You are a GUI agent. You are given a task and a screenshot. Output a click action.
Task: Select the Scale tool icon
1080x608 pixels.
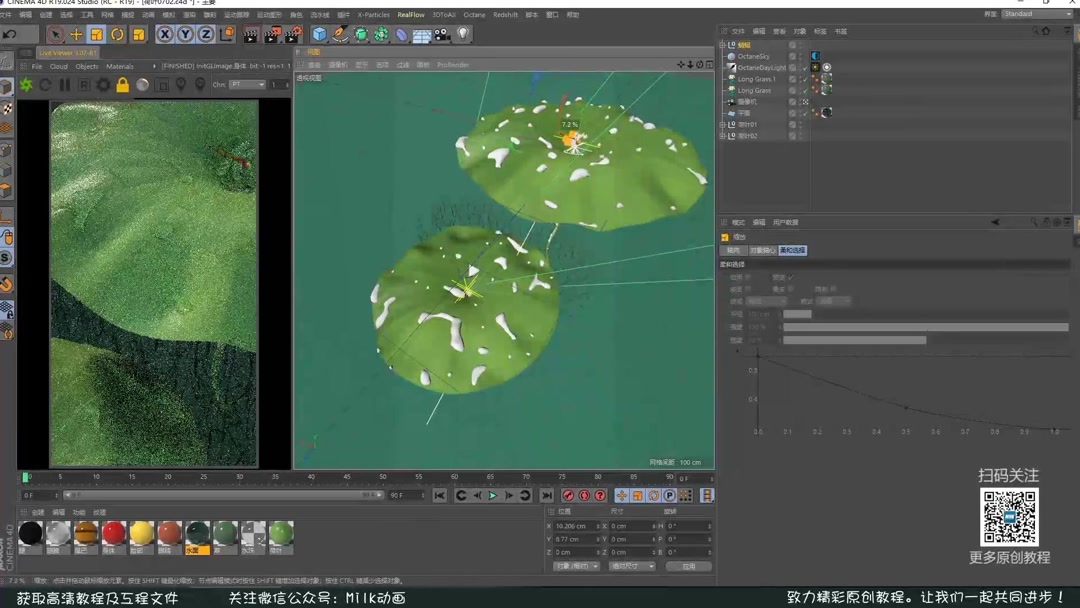coord(97,33)
